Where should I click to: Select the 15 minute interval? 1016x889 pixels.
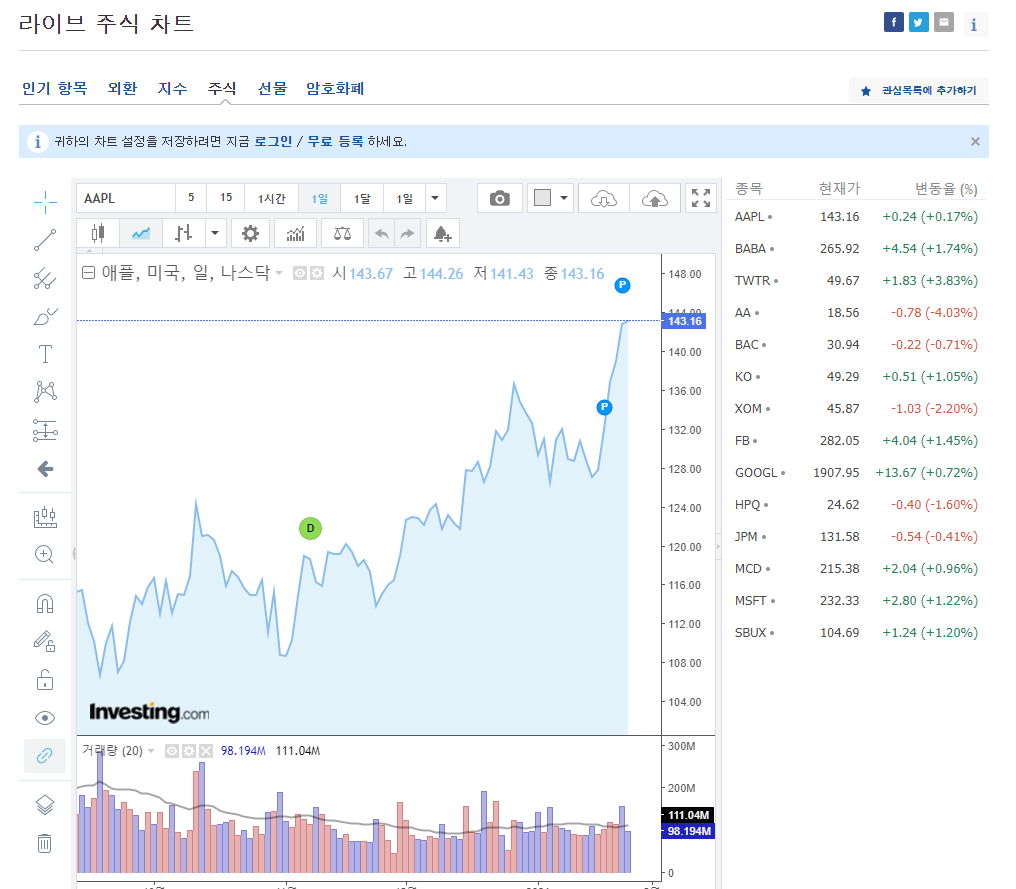[225, 198]
